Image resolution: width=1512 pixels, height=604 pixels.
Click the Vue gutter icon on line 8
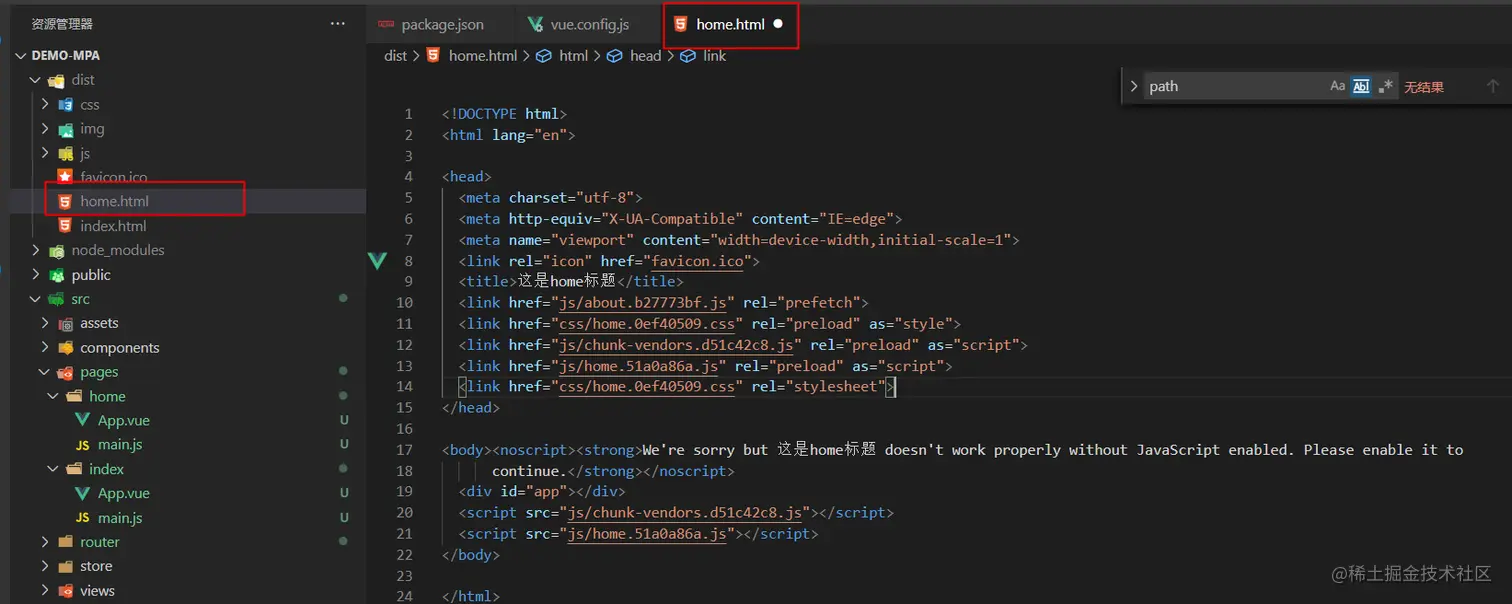click(377, 261)
